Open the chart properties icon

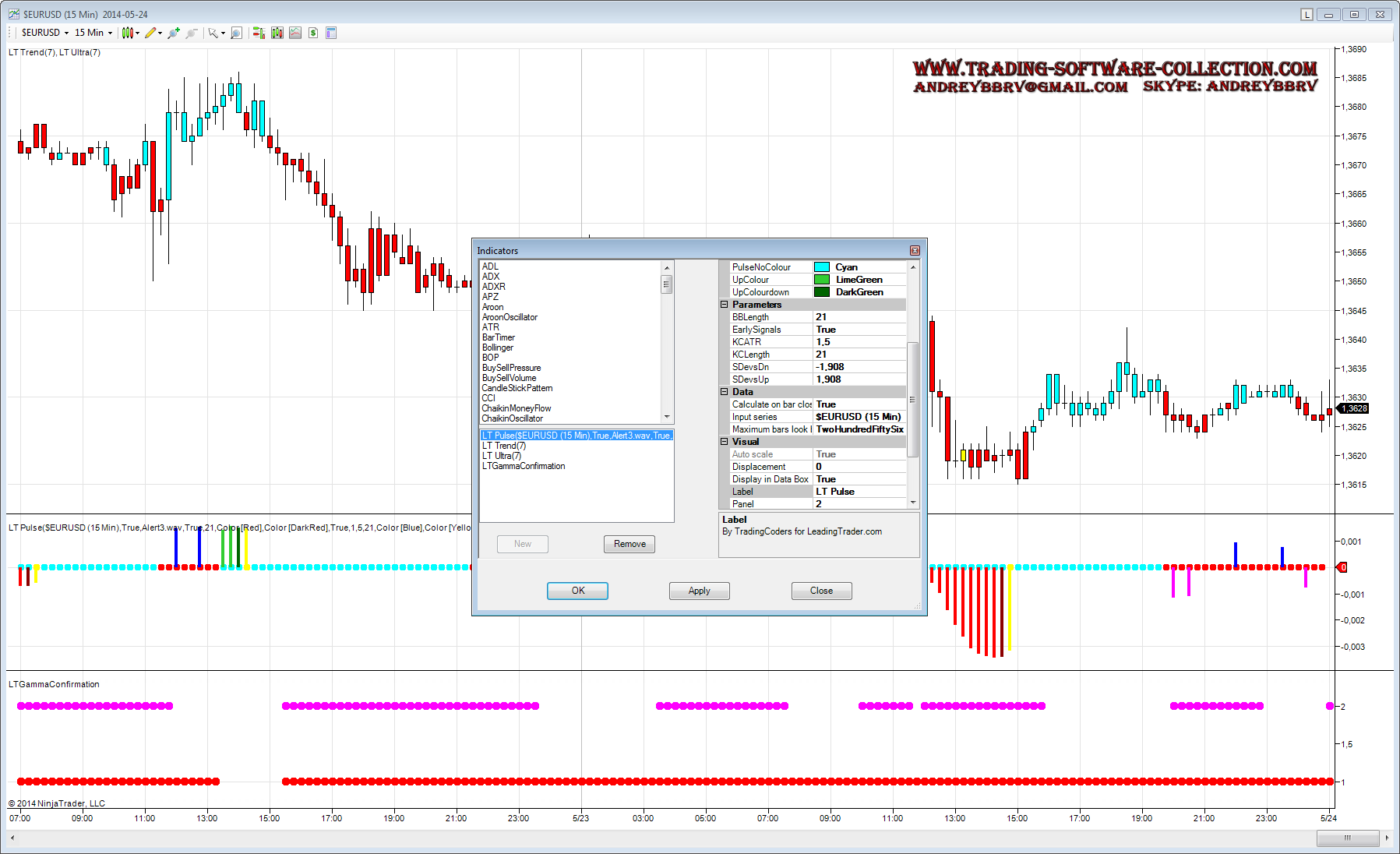point(331,33)
